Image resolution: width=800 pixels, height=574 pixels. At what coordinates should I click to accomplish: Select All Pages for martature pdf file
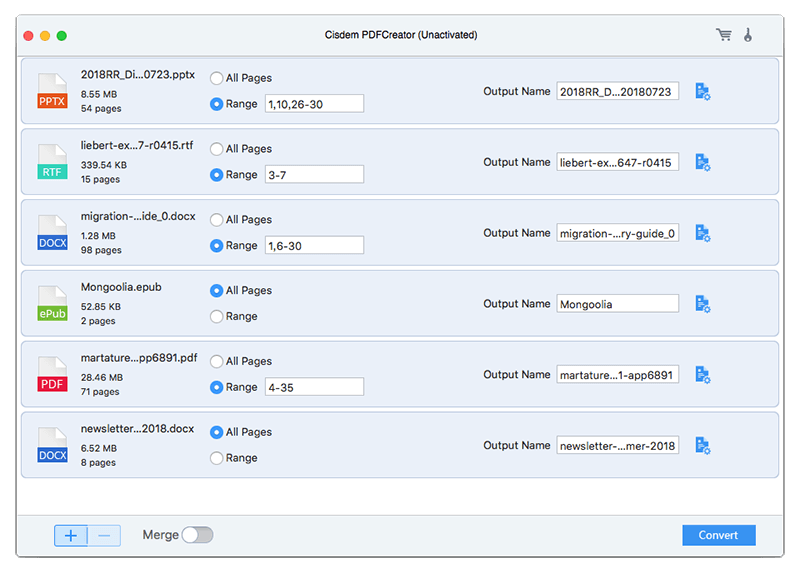[216, 362]
